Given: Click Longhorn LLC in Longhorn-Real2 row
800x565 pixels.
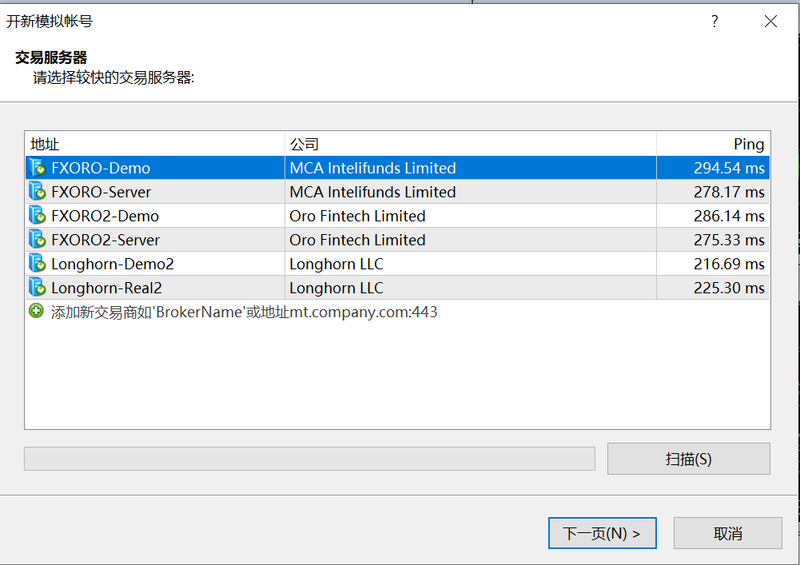Looking at the screenshot, I should (x=336, y=288).
